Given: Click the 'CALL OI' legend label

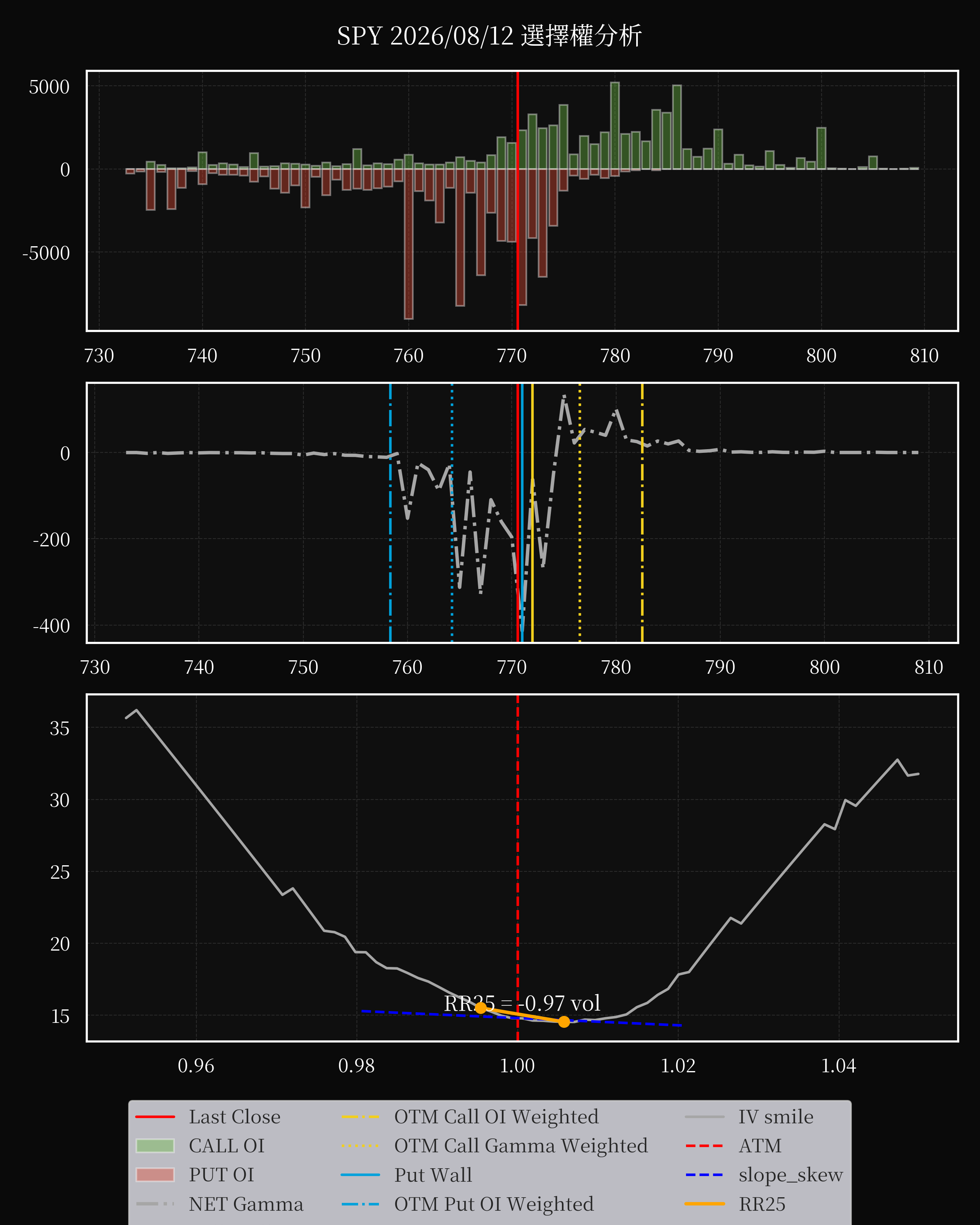Looking at the screenshot, I should click(x=227, y=1145).
